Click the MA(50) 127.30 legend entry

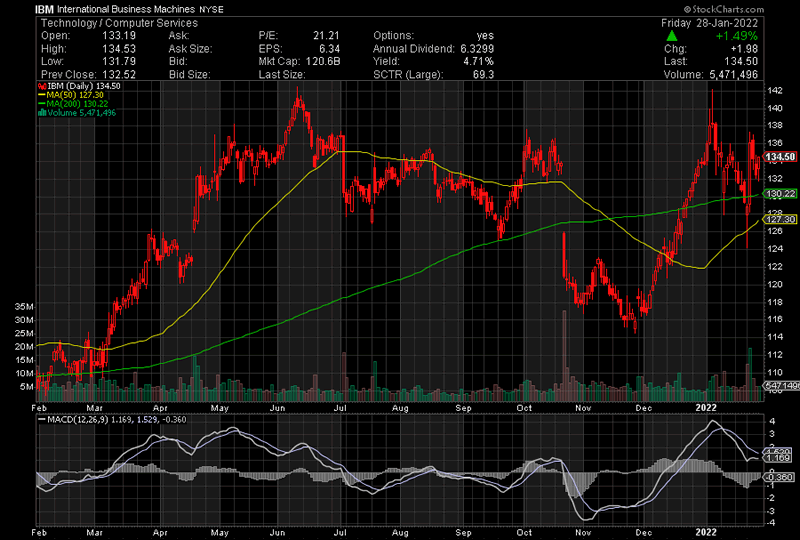[71, 95]
